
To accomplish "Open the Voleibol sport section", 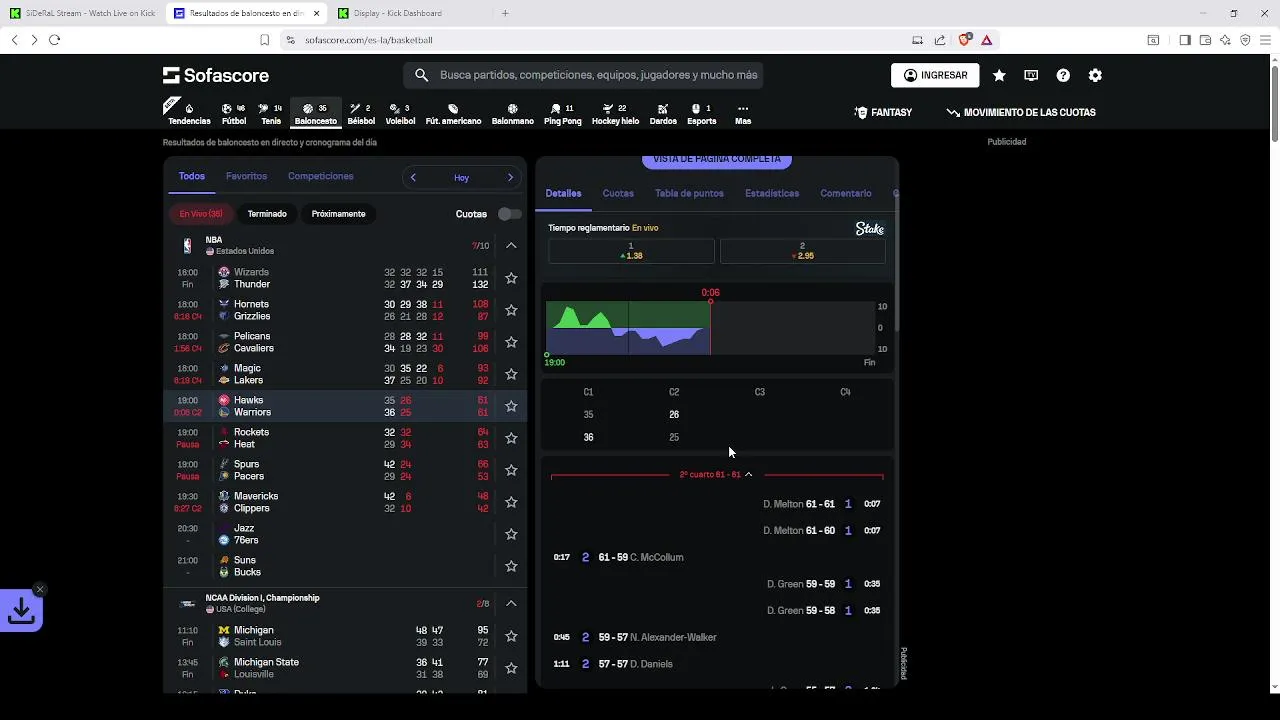I will coord(400,114).
